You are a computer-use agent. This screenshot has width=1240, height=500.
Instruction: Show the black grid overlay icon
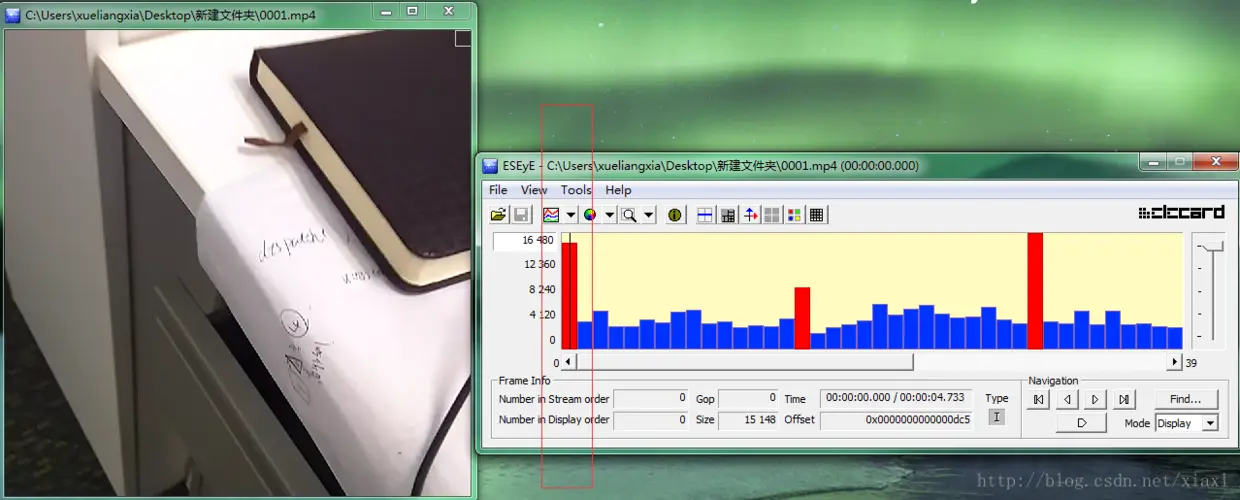[817, 215]
